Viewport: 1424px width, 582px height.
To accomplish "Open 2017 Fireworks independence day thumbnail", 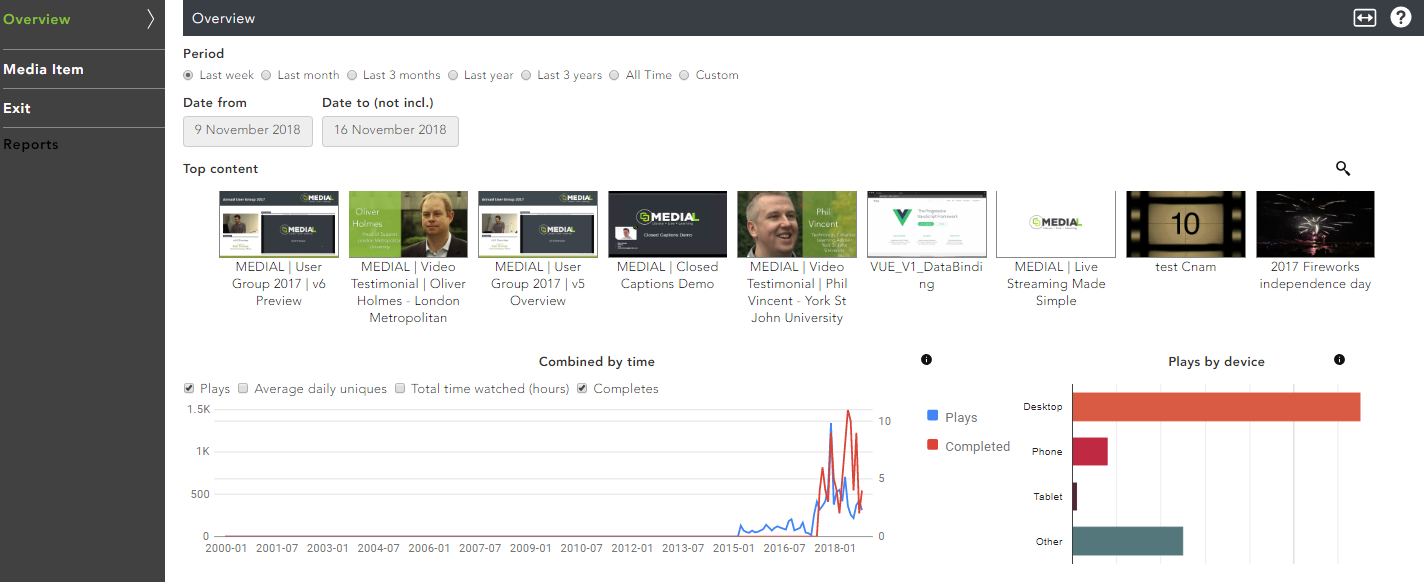I will coord(1315,224).
